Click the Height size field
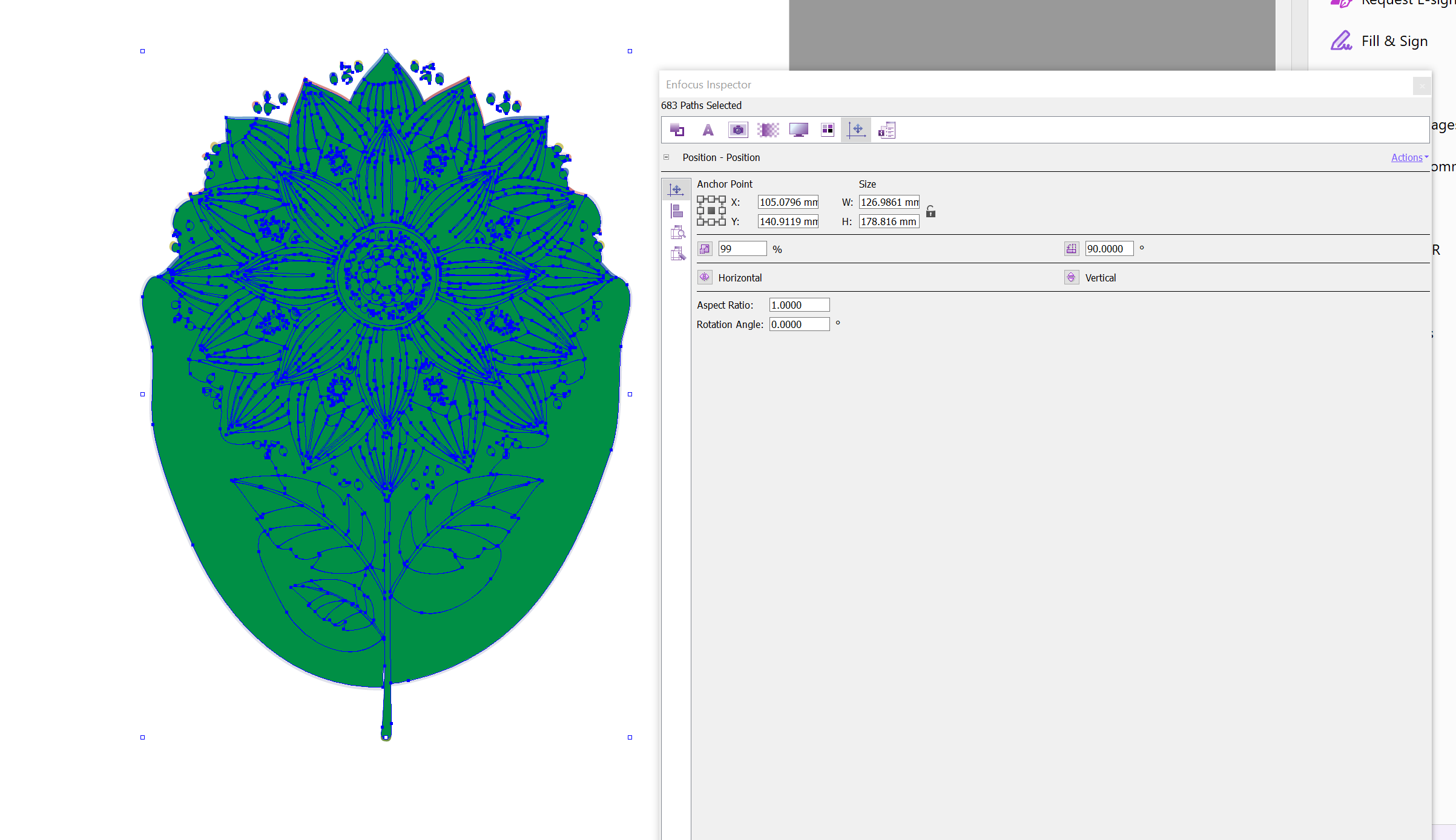Viewport: 1456px width, 840px height. [889, 221]
